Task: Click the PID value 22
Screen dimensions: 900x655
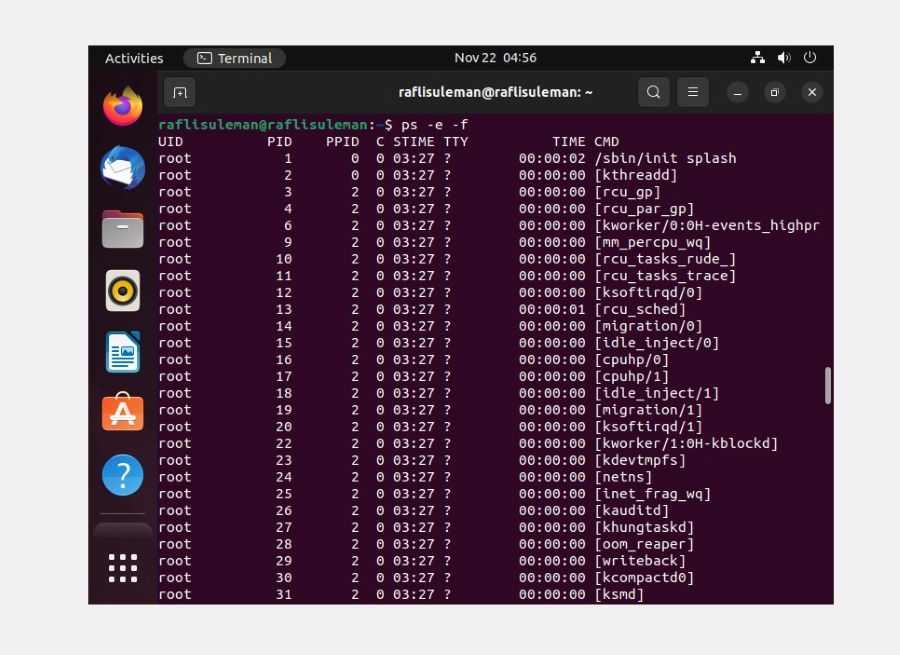Action: [284, 443]
